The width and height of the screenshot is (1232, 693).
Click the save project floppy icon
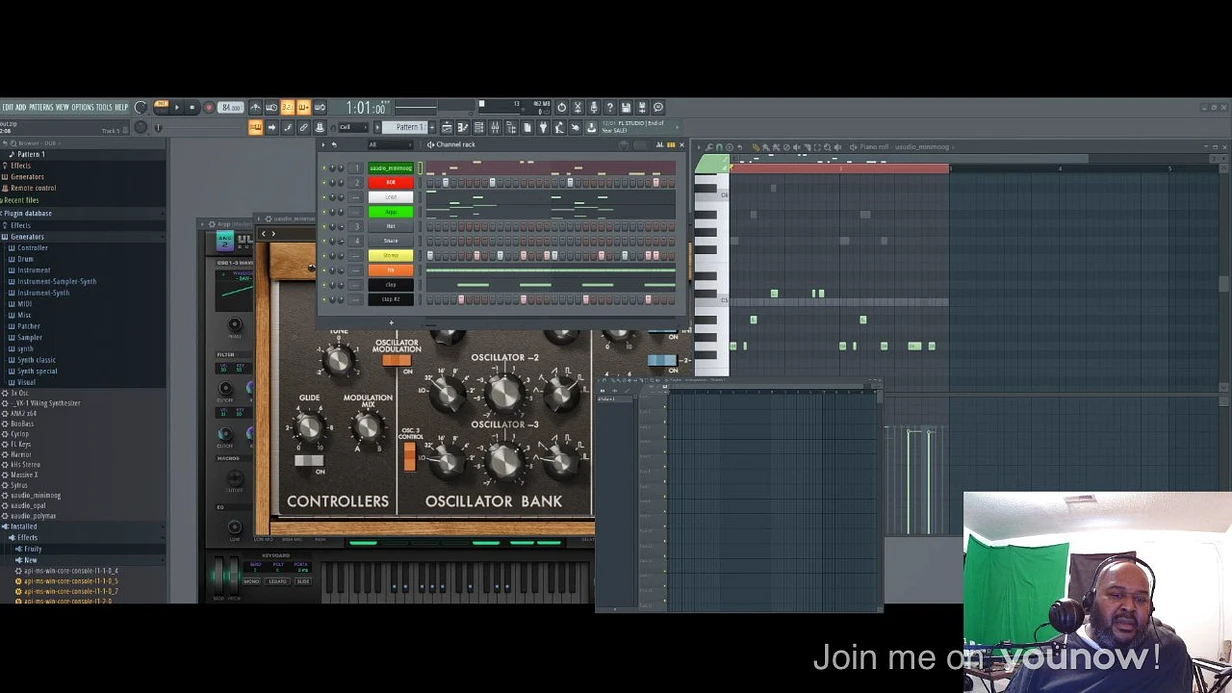(x=626, y=107)
